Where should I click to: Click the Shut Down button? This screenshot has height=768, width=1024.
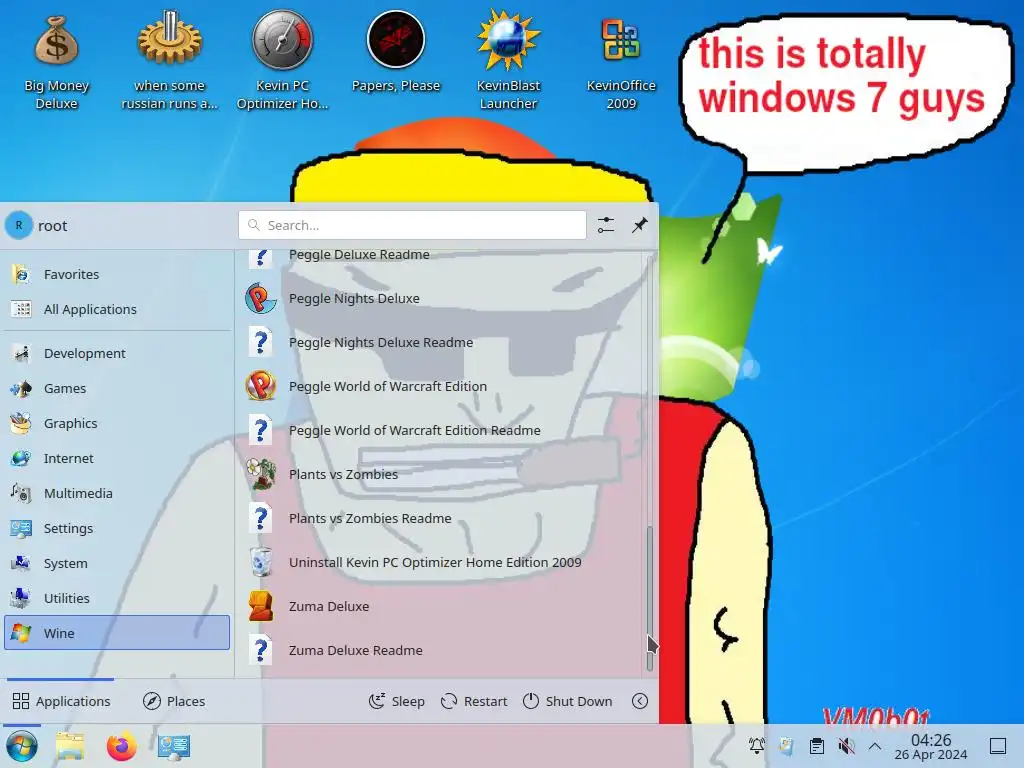pyautogui.click(x=568, y=701)
